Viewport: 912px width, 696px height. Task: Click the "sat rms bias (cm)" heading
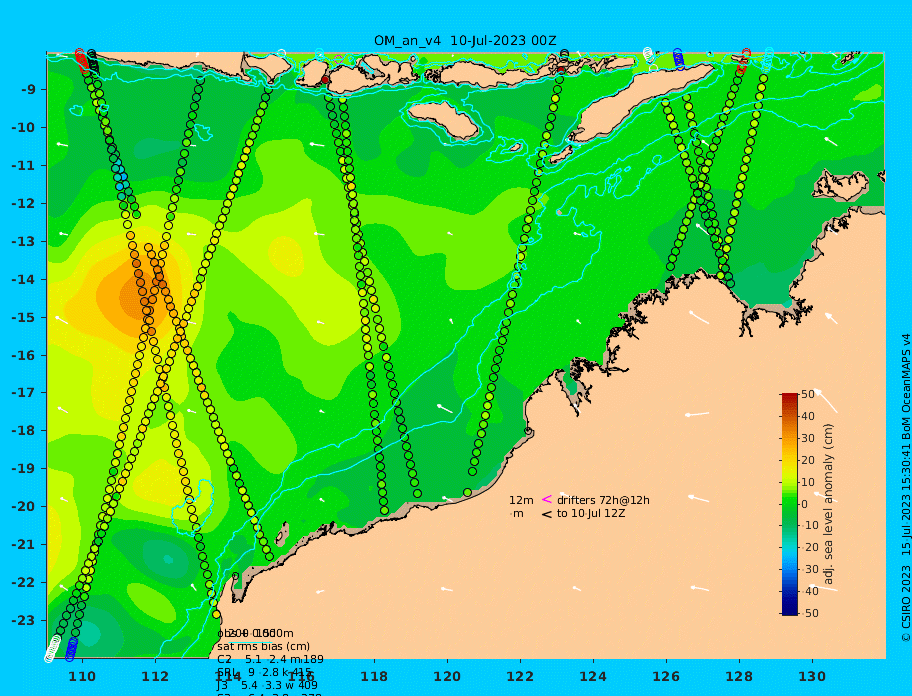point(263,646)
